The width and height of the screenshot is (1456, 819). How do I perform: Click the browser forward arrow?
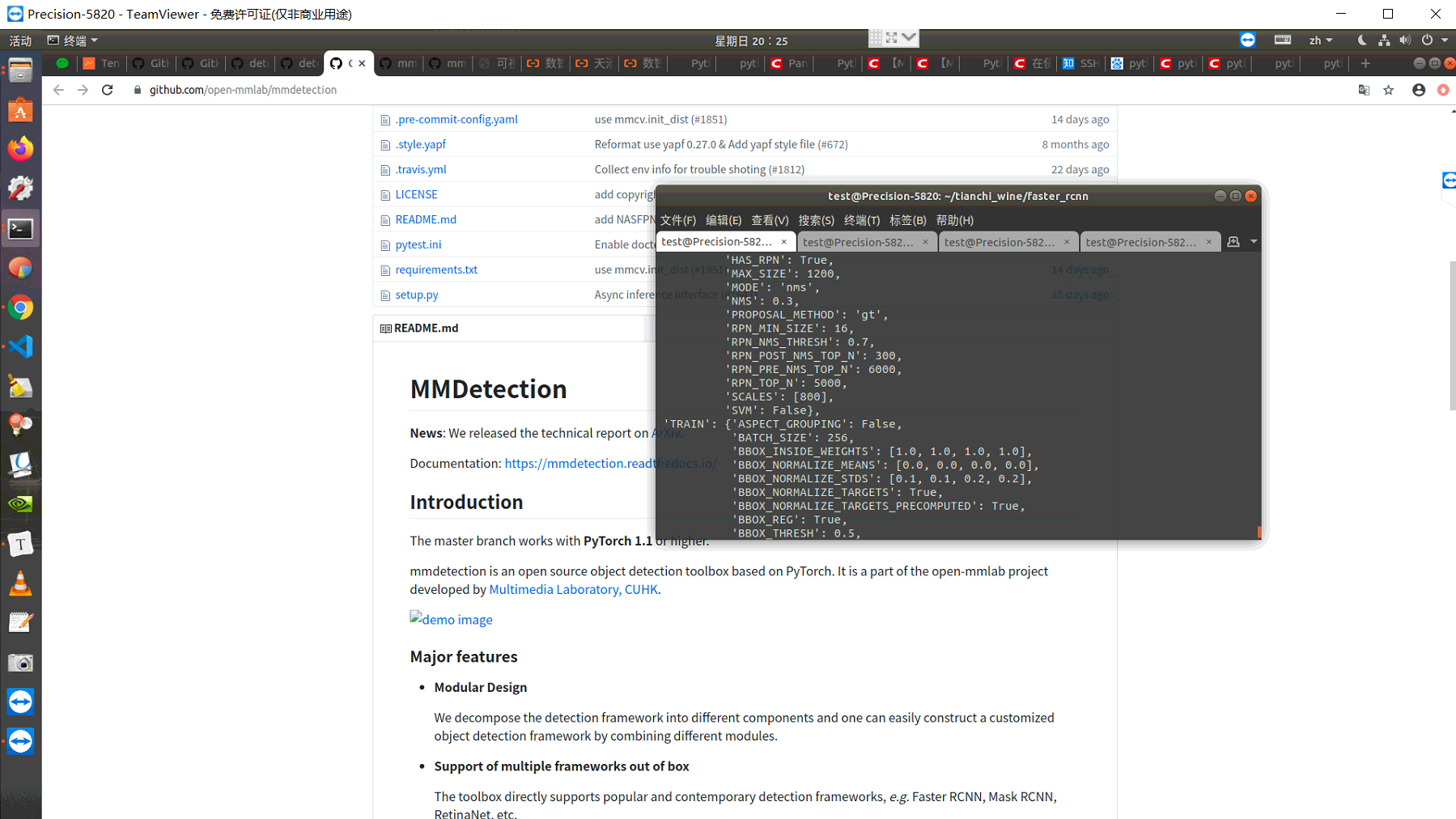click(83, 90)
